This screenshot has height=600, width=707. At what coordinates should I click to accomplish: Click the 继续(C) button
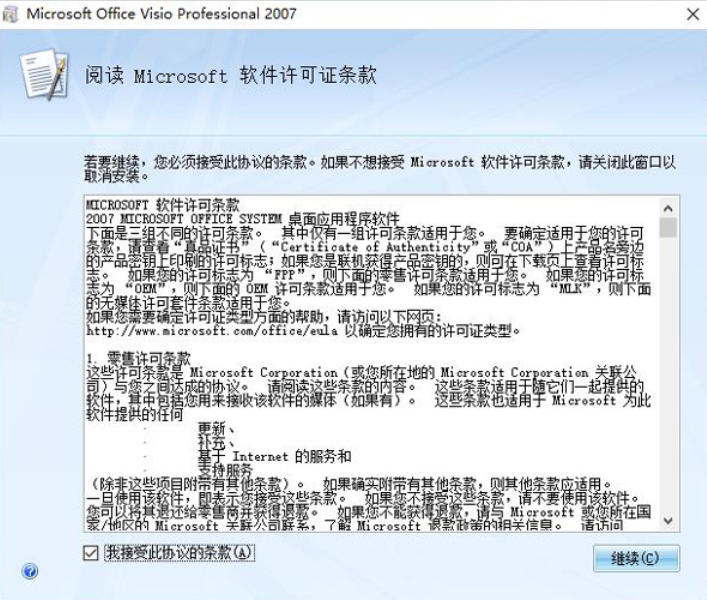click(x=636, y=559)
